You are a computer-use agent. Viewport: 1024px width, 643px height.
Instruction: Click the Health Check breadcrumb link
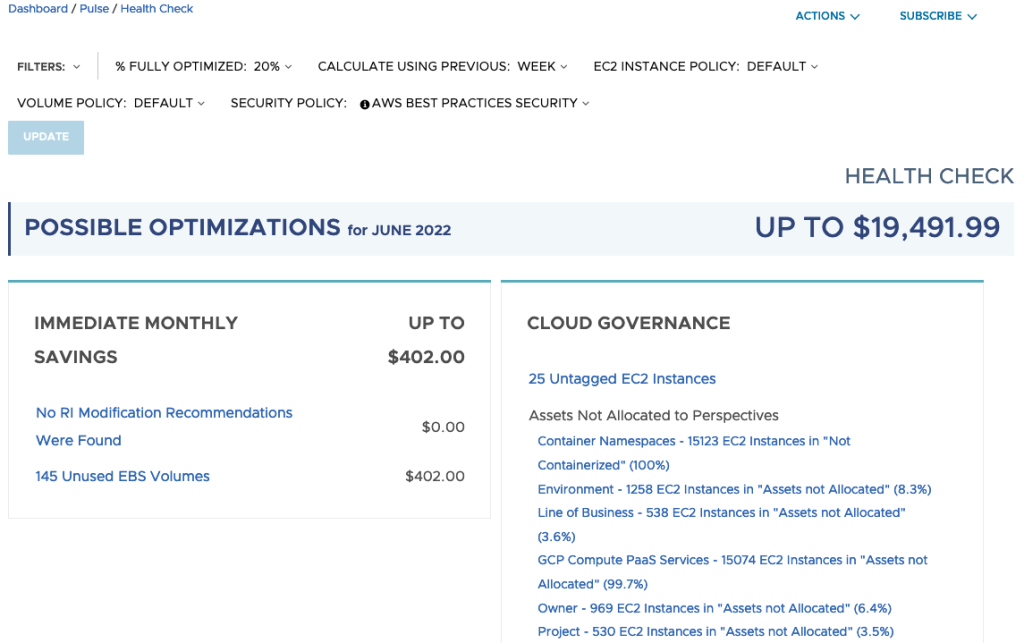click(157, 9)
